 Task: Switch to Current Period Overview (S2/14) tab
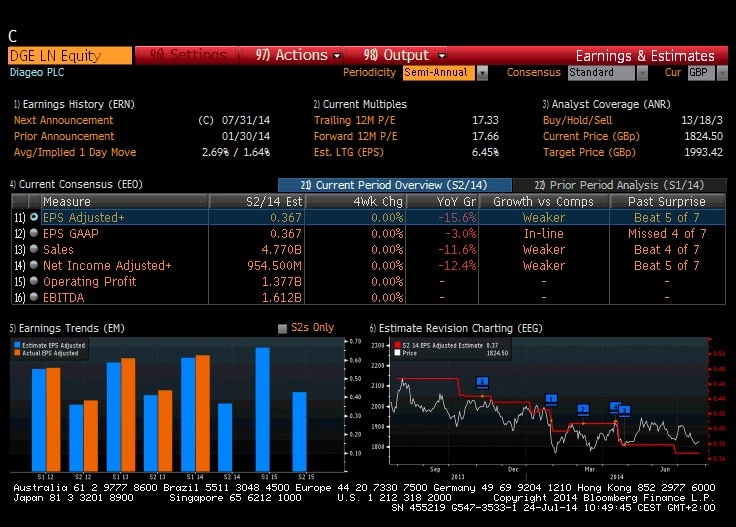point(394,185)
